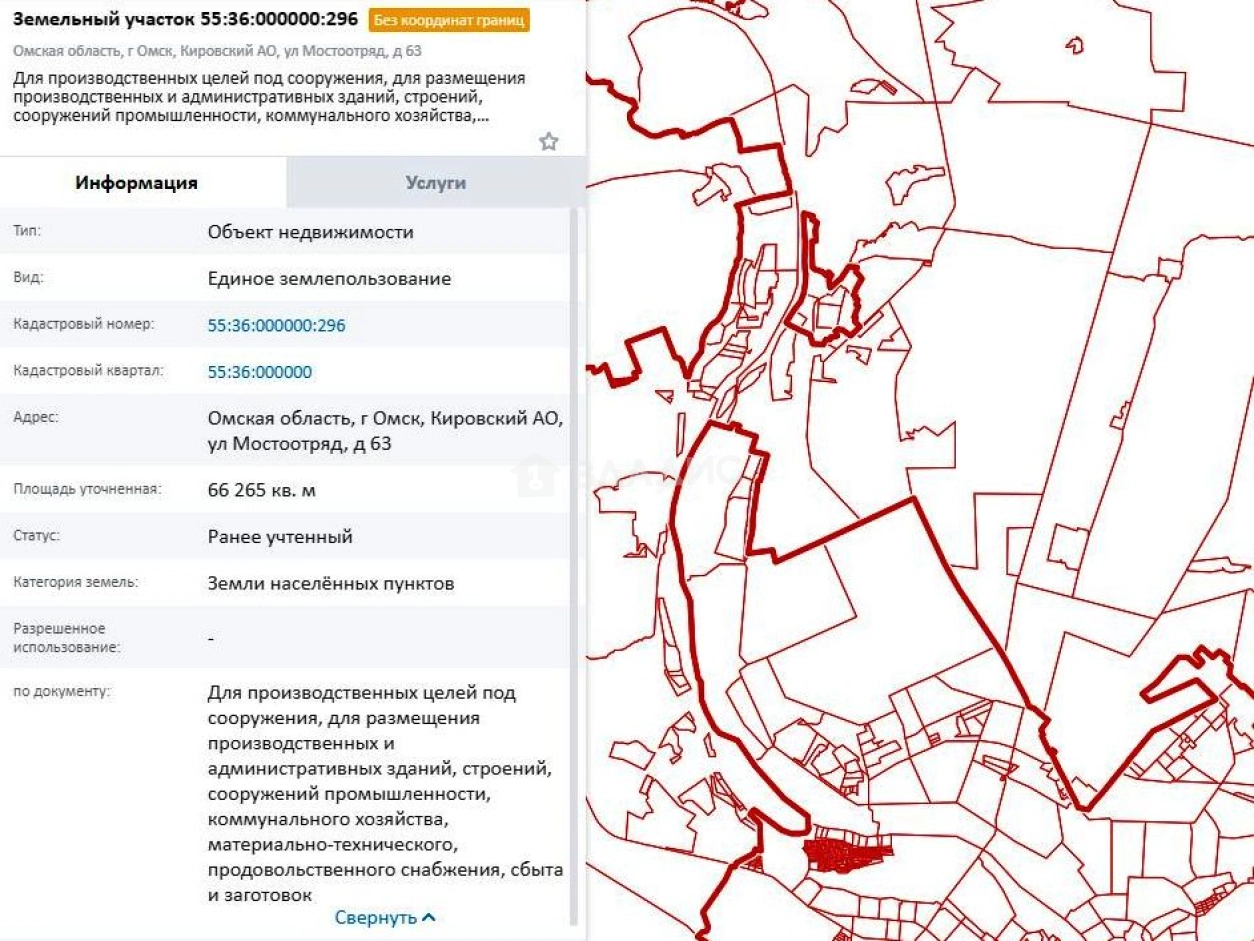
Task: Click the dense red parcel cluster on the map
Action: tap(845, 854)
